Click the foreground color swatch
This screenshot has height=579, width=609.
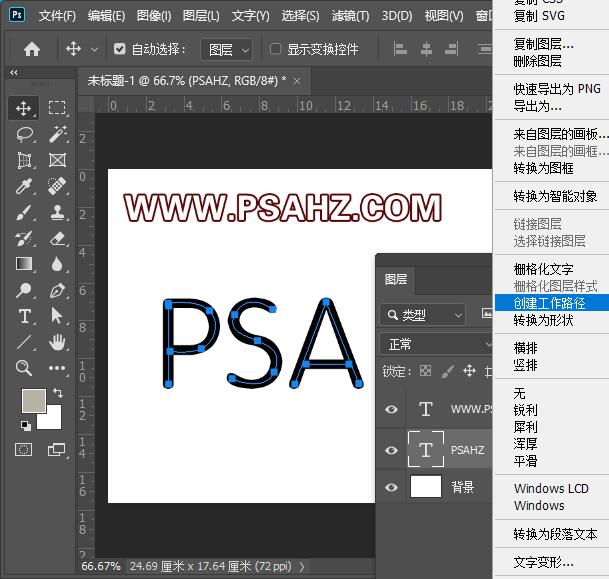click(x=33, y=400)
